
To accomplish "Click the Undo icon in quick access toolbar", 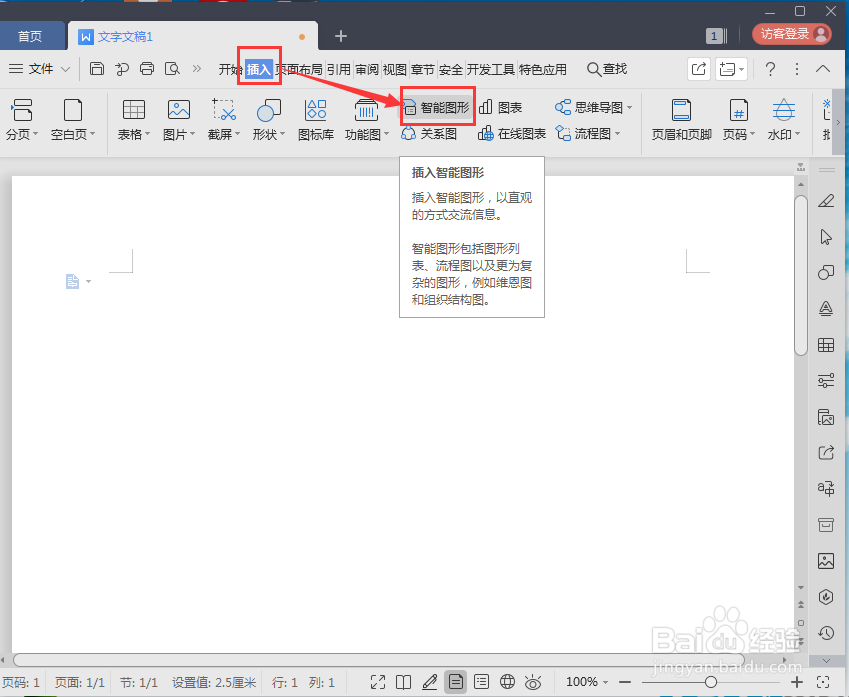I will pyautogui.click(x=122, y=69).
